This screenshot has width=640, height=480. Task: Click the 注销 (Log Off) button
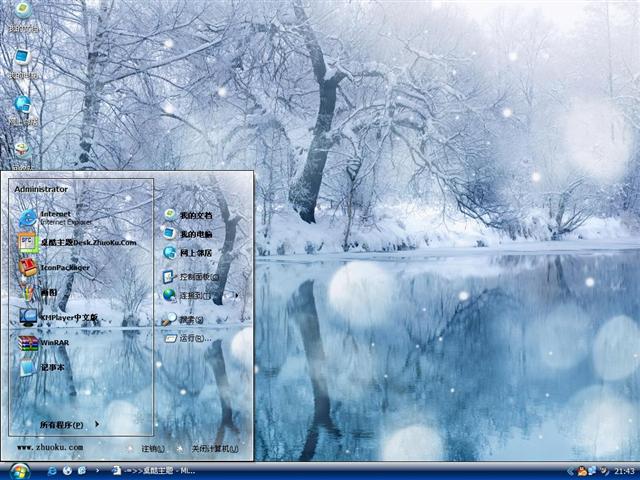pos(152,449)
